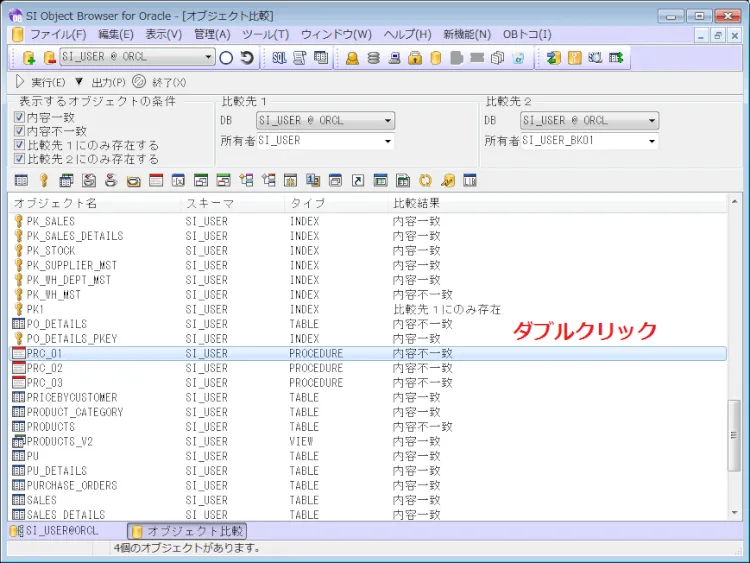
Task: Click the padlock lock information icon
Action: tap(415, 58)
